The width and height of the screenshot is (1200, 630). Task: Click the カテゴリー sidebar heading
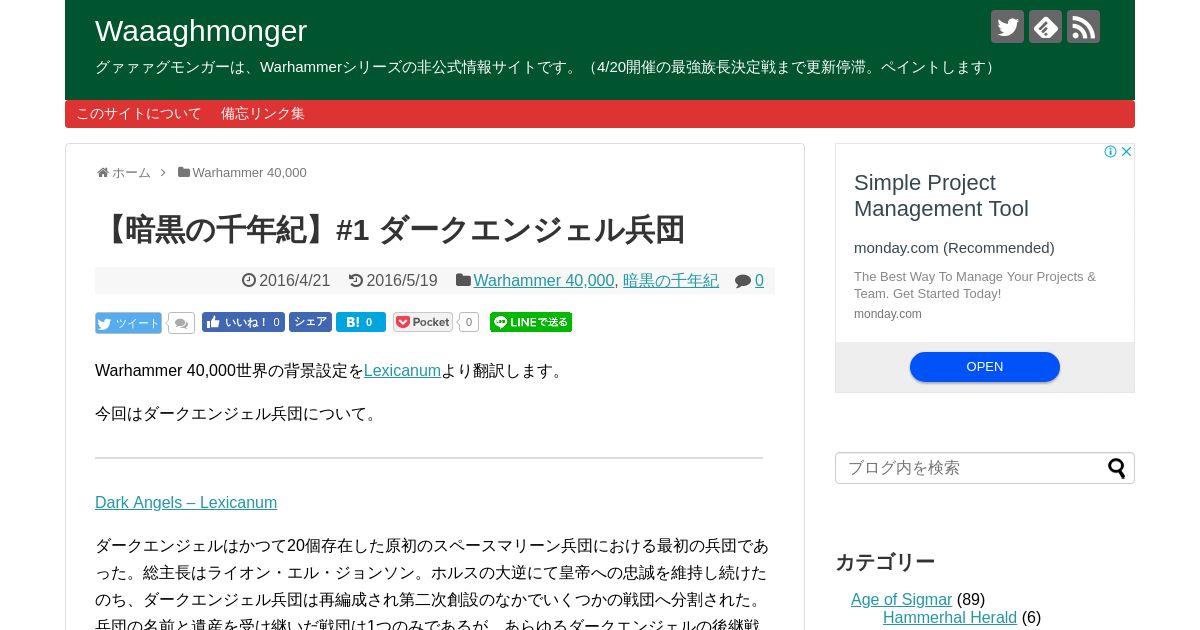pyautogui.click(x=885, y=562)
